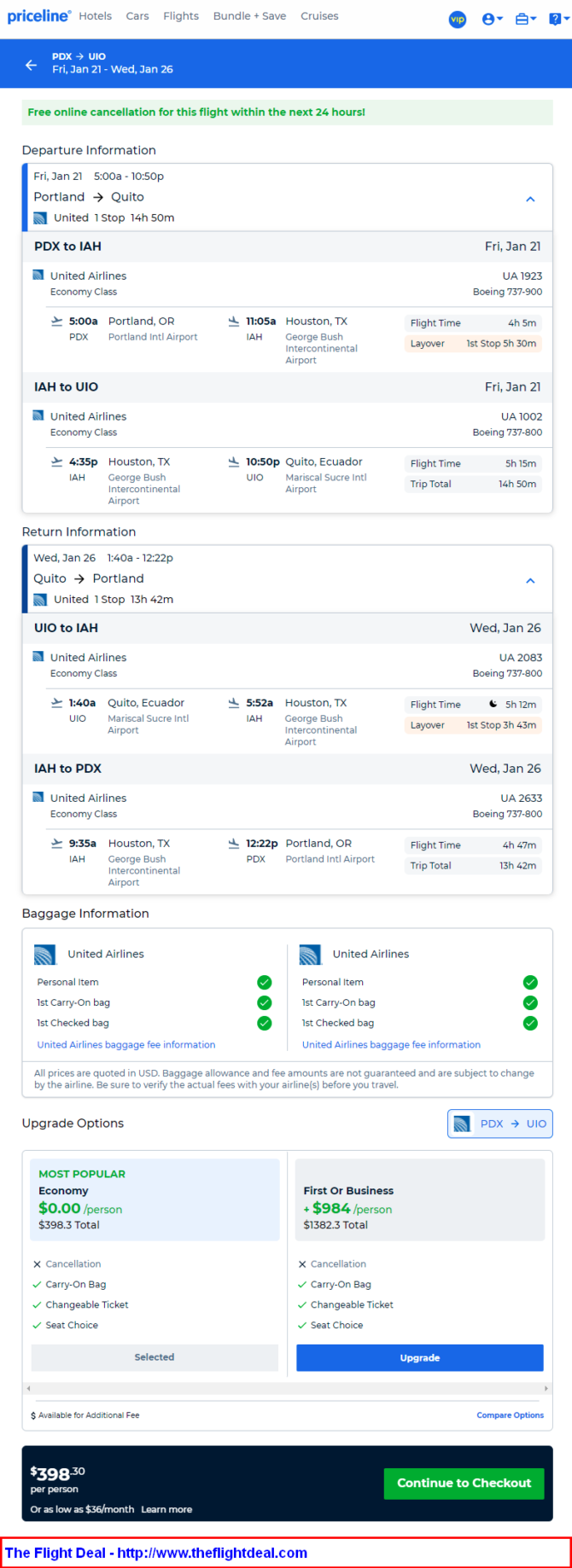Click the '$1382.3 Total' price text
Image resolution: width=572 pixels, height=1568 pixels.
[336, 1225]
